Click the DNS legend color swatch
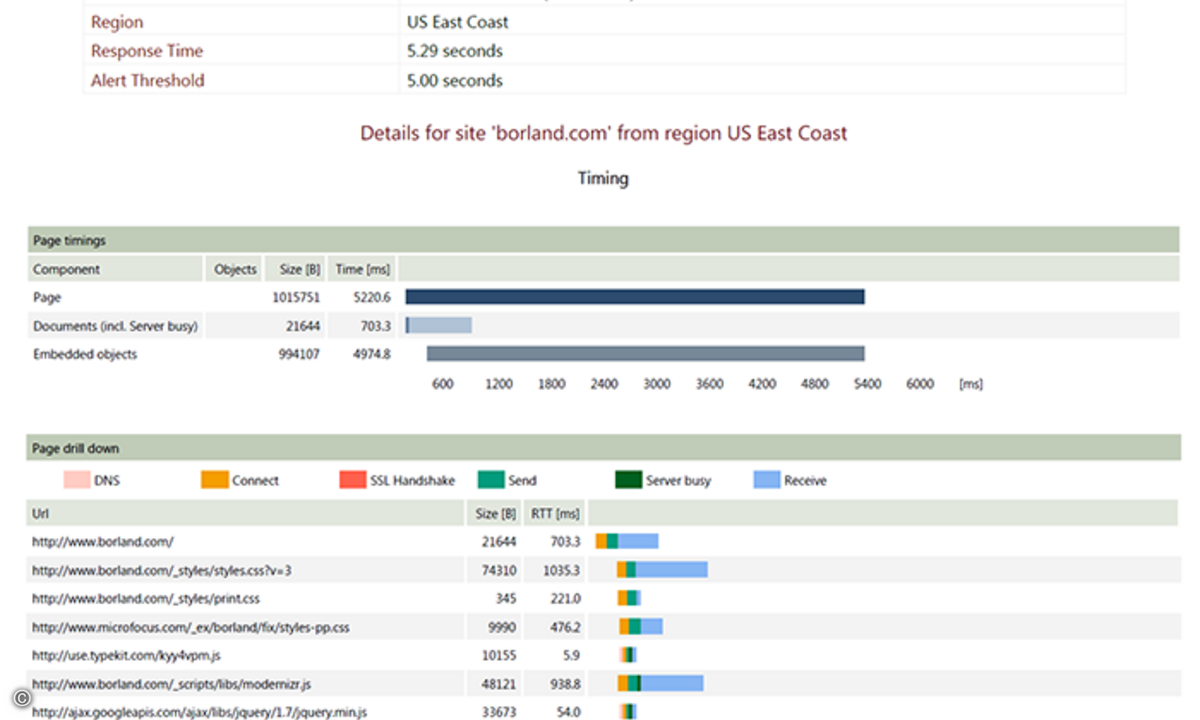This screenshot has width=1200, height=720. coord(76,480)
